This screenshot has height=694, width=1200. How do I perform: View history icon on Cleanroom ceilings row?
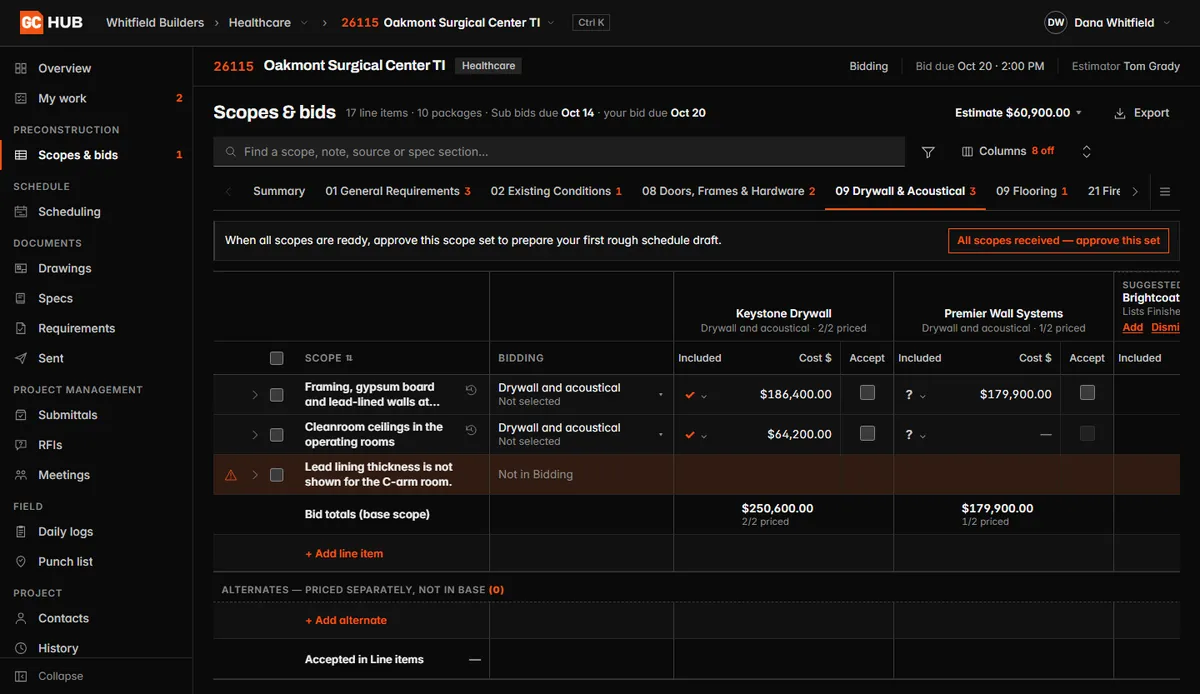coord(471,429)
